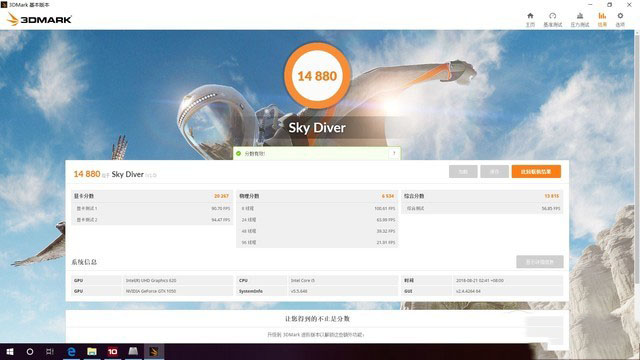Click the 24 threads result 63.99 FPS
Screen dimensions: 640x360
(x=386, y=220)
